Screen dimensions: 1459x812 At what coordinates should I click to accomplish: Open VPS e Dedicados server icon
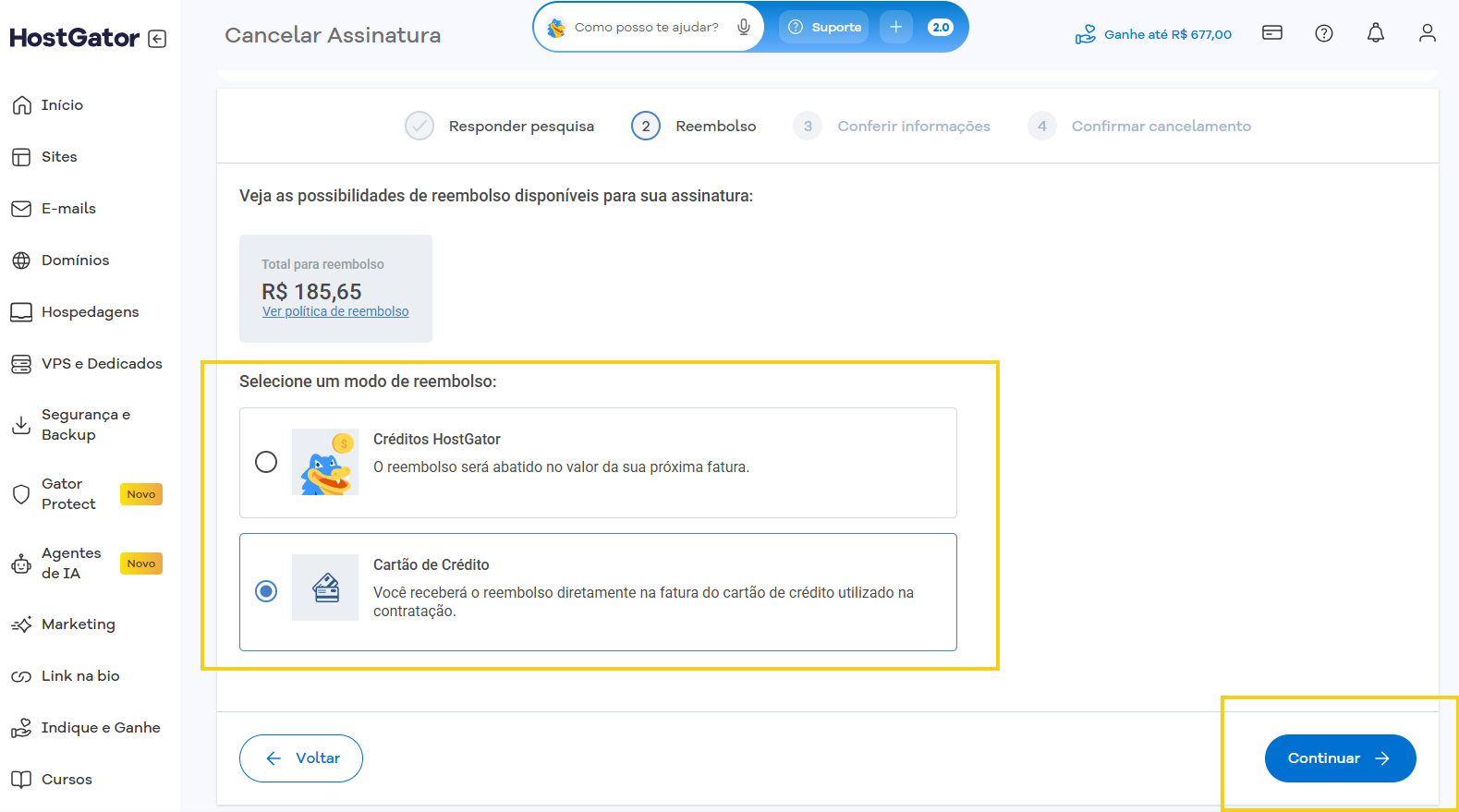[x=21, y=364]
